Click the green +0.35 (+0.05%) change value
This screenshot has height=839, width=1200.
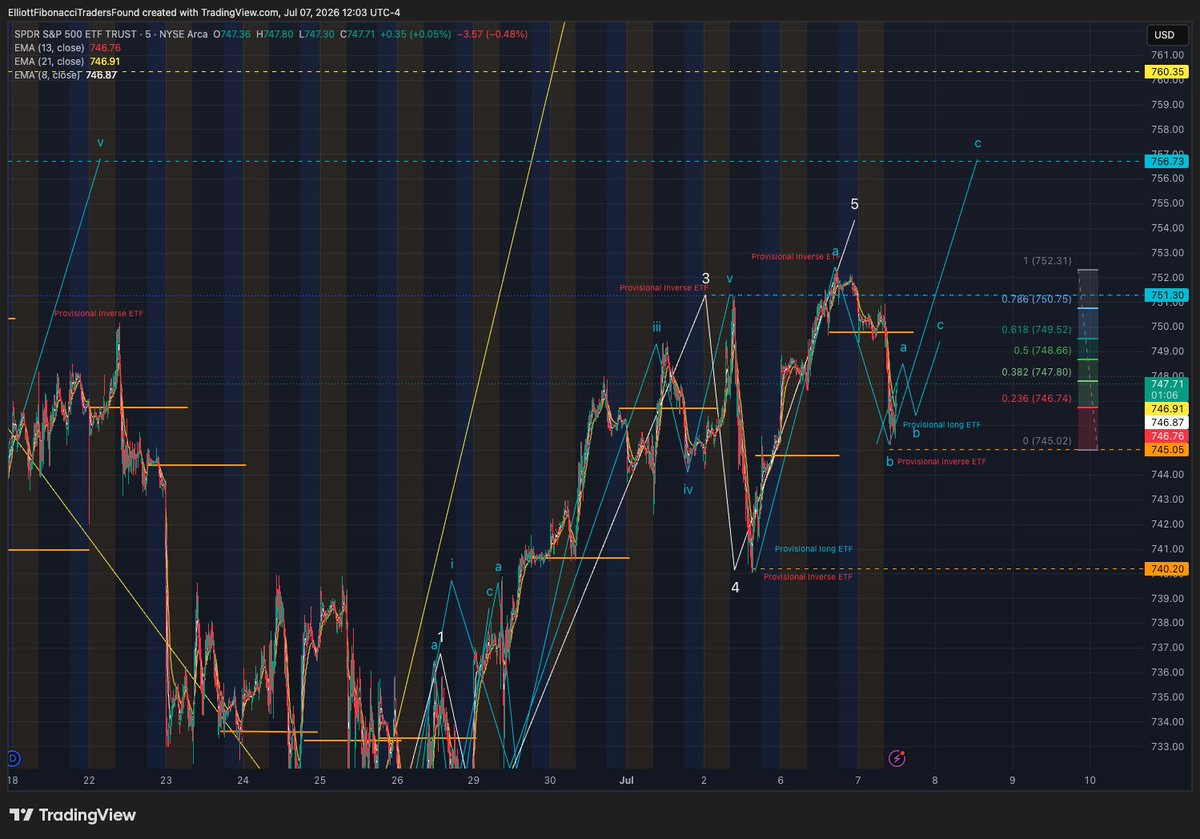pyautogui.click(x=416, y=34)
